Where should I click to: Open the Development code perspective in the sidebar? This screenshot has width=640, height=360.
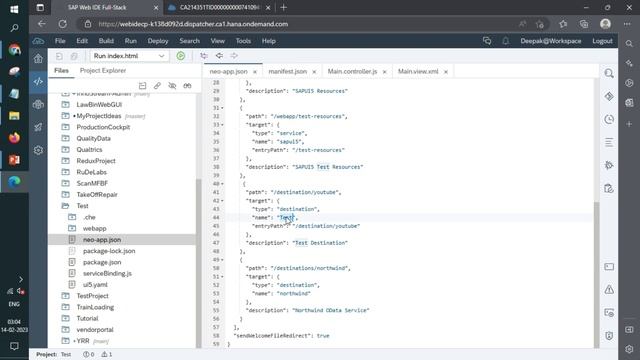[x=38, y=81]
